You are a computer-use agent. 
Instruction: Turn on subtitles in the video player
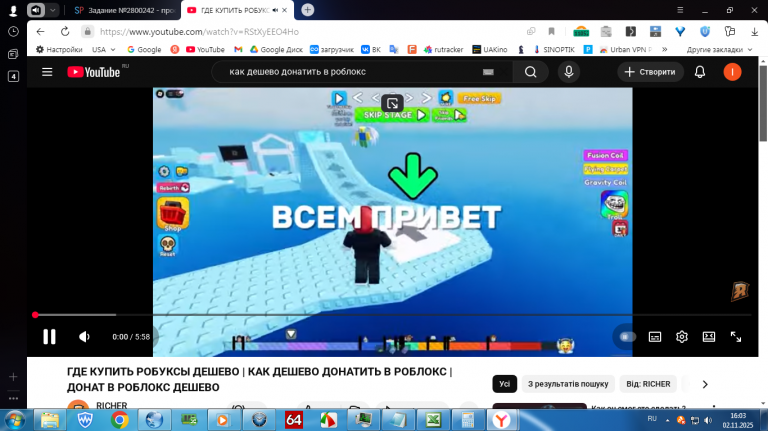pyautogui.click(x=655, y=337)
